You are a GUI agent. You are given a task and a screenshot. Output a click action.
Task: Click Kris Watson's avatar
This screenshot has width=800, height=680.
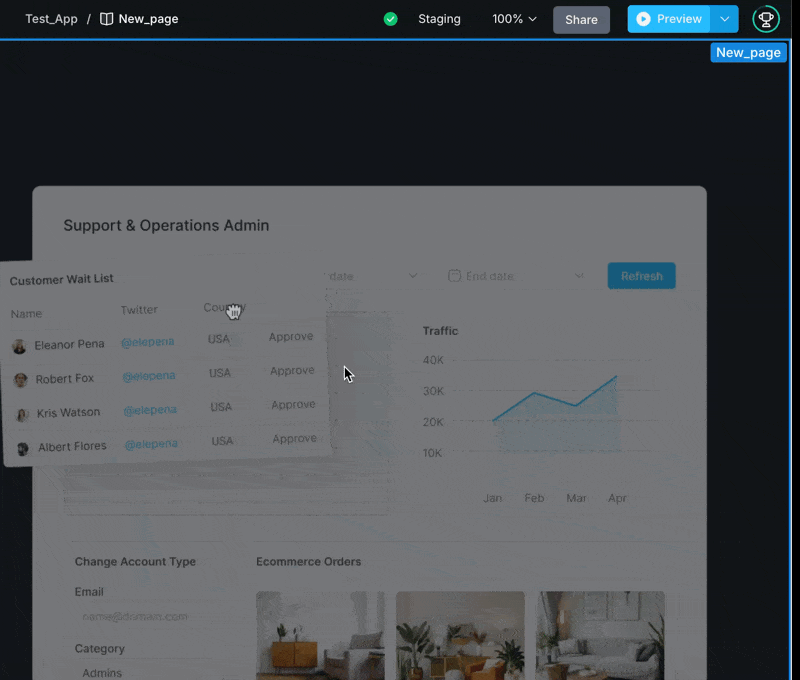coord(22,414)
